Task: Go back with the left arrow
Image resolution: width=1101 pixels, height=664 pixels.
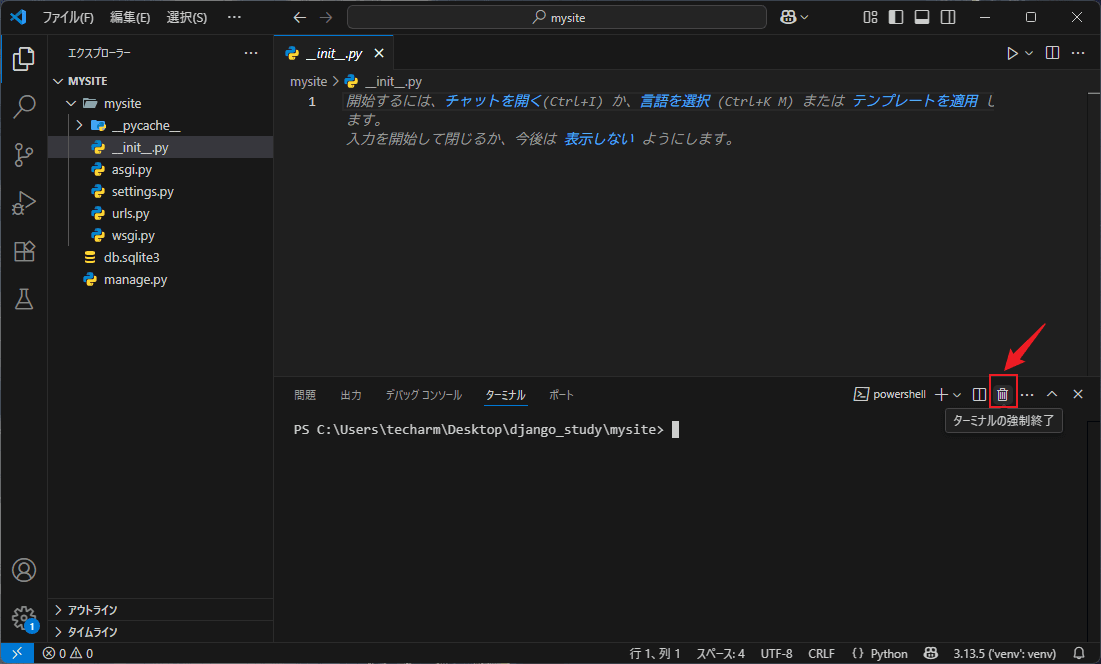Action: tap(300, 18)
